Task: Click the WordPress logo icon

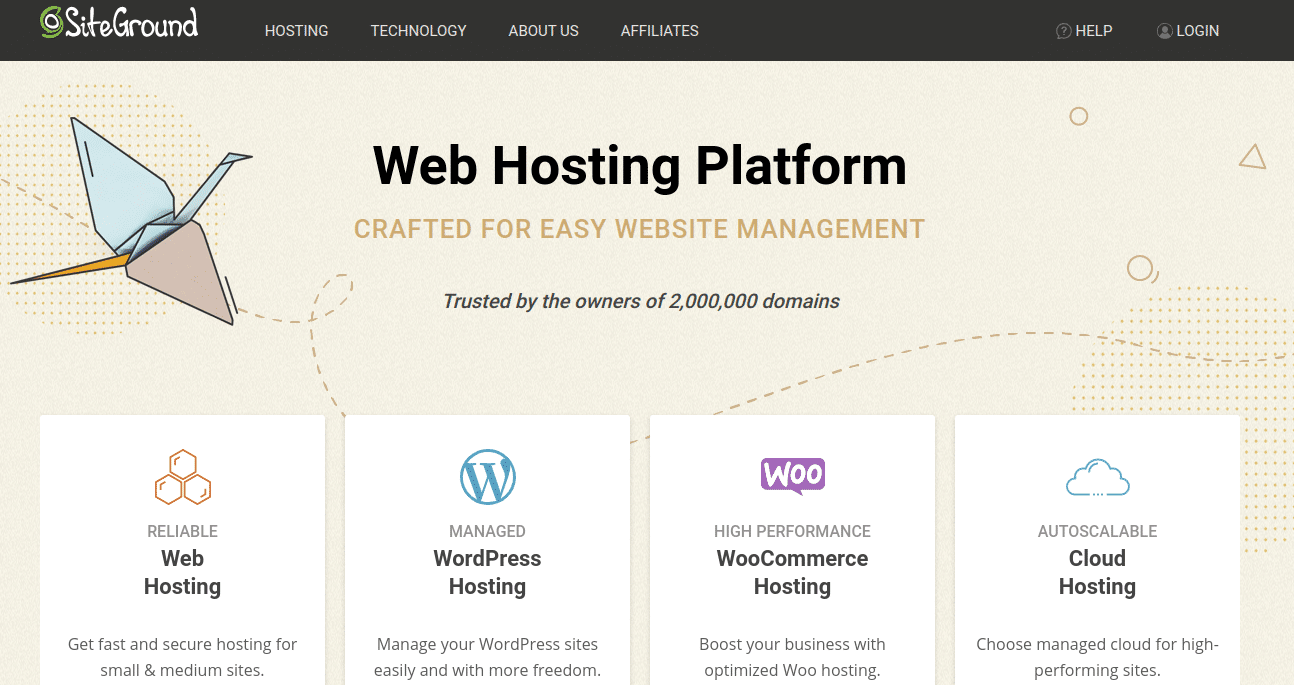Action: (x=487, y=477)
